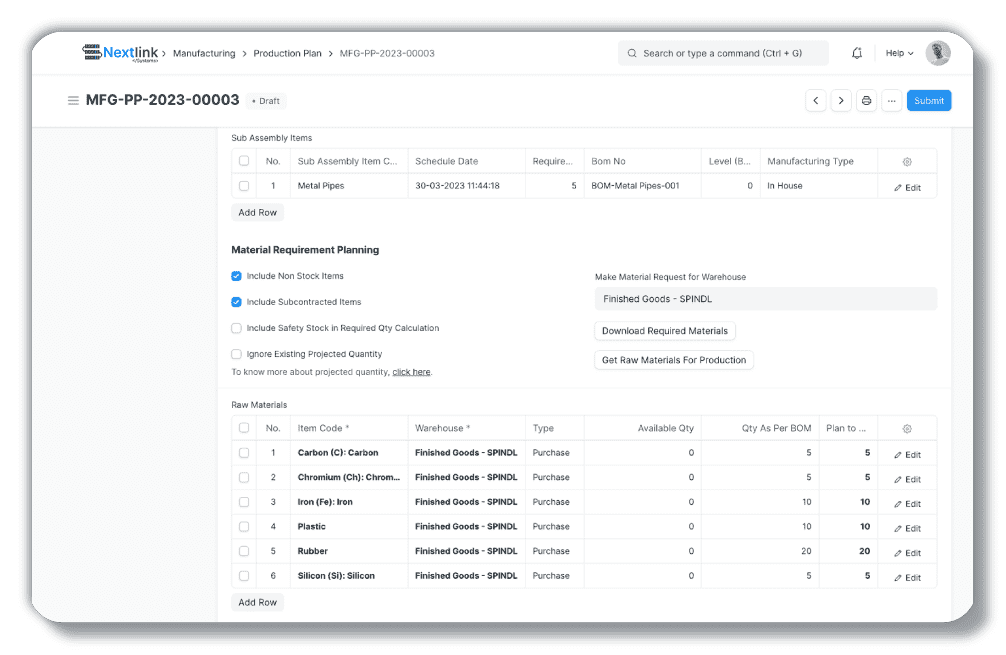Enable Ignore Existing Projected Quantity

pos(236,353)
